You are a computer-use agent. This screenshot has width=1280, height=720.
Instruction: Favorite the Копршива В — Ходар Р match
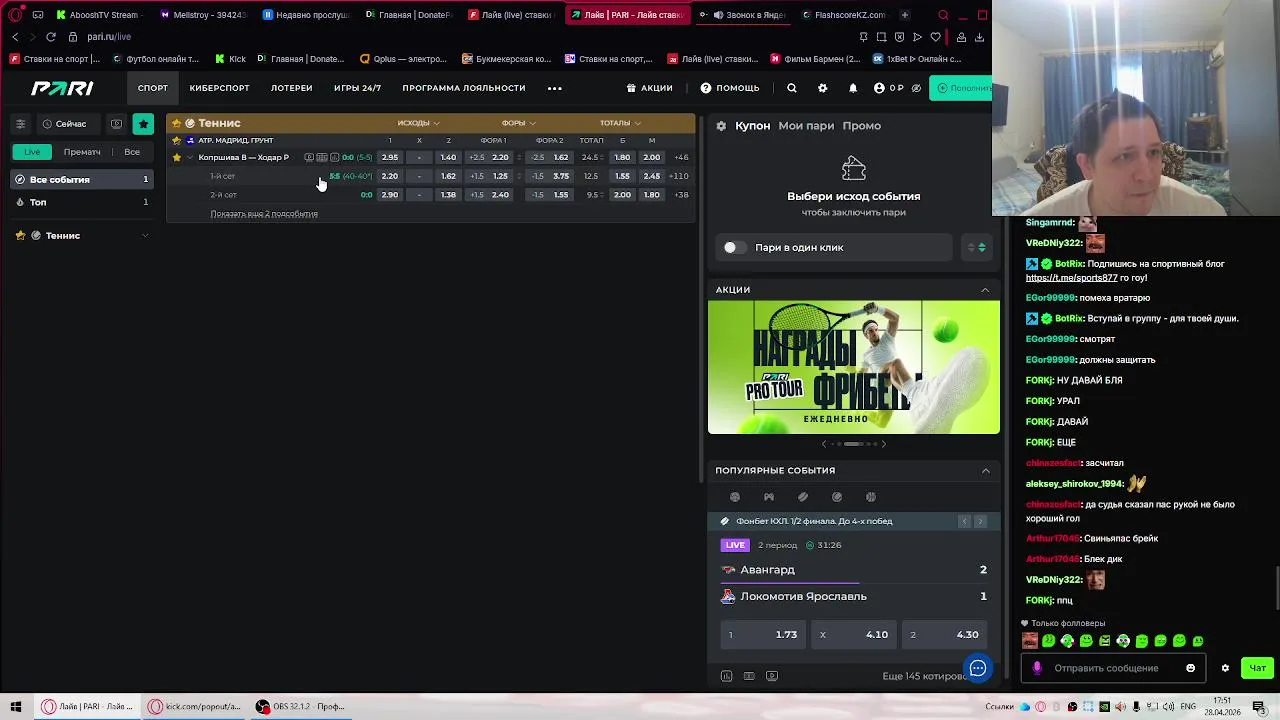coord(177,157)
